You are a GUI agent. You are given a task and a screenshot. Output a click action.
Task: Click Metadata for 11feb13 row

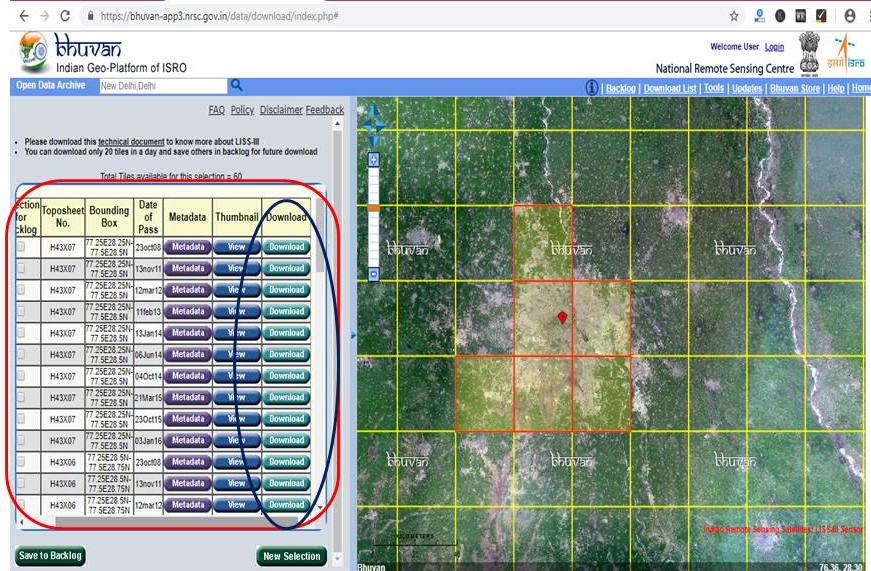tap(188, 312)
